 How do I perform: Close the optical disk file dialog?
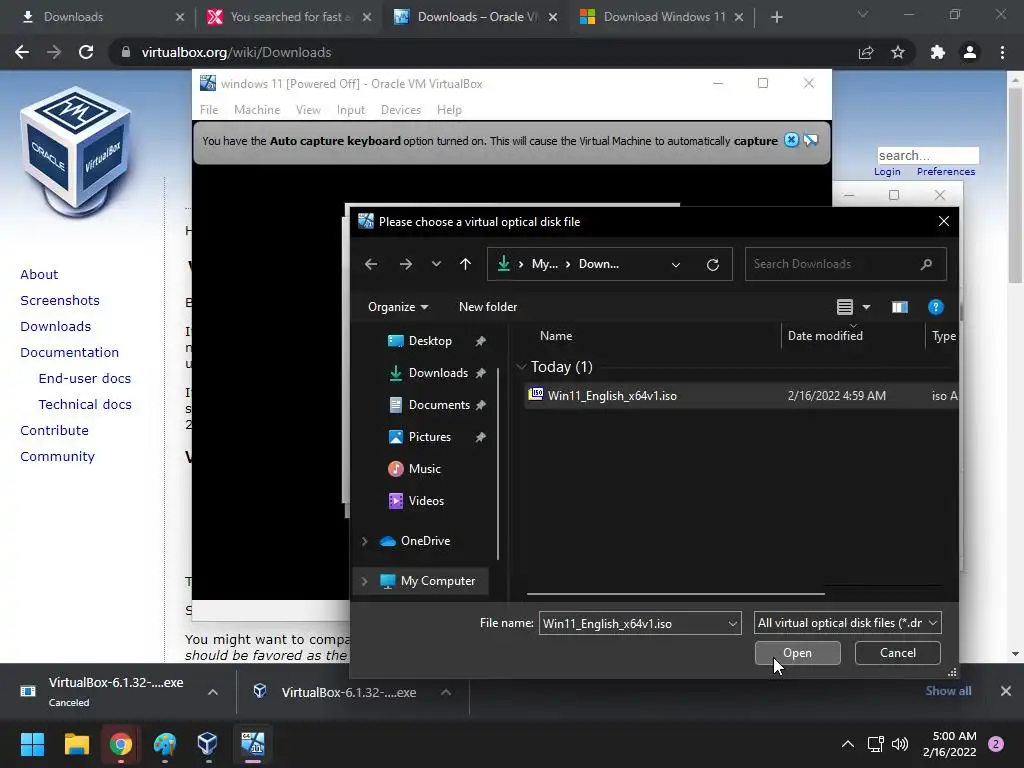944,221
